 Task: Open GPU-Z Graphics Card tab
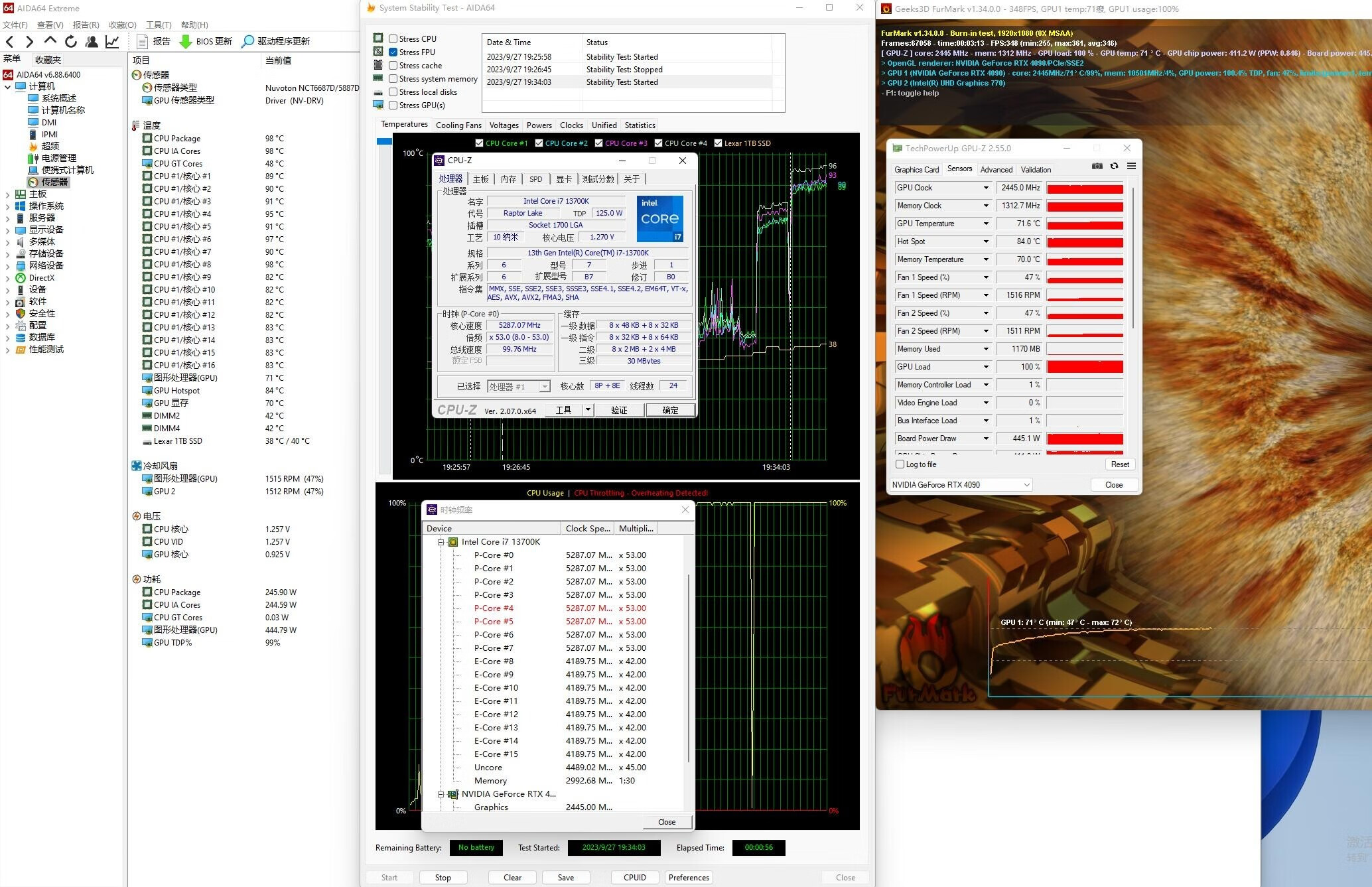pyautogui.click(x=916, y=170)
